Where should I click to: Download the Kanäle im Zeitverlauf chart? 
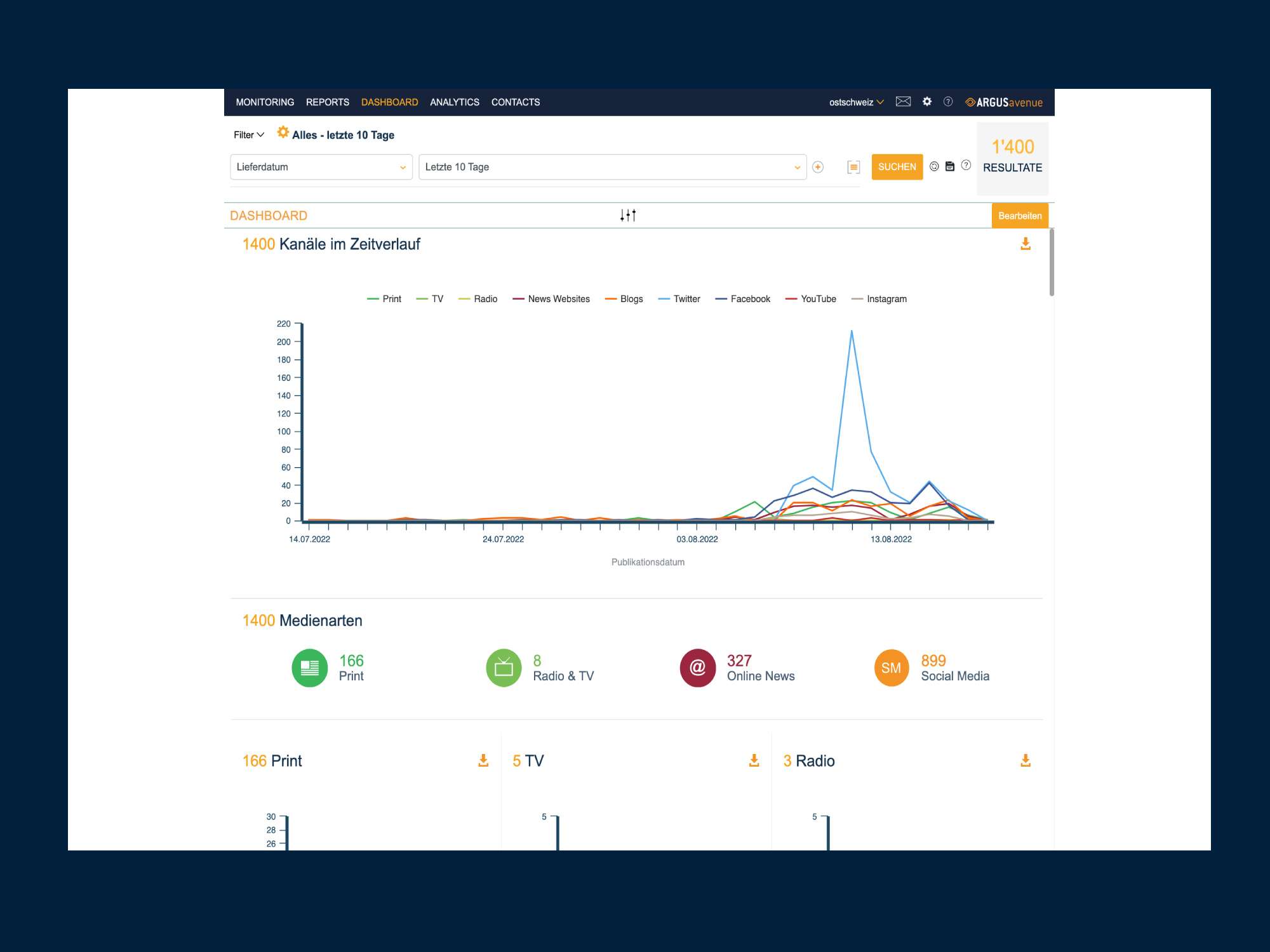click(1025, 244)
